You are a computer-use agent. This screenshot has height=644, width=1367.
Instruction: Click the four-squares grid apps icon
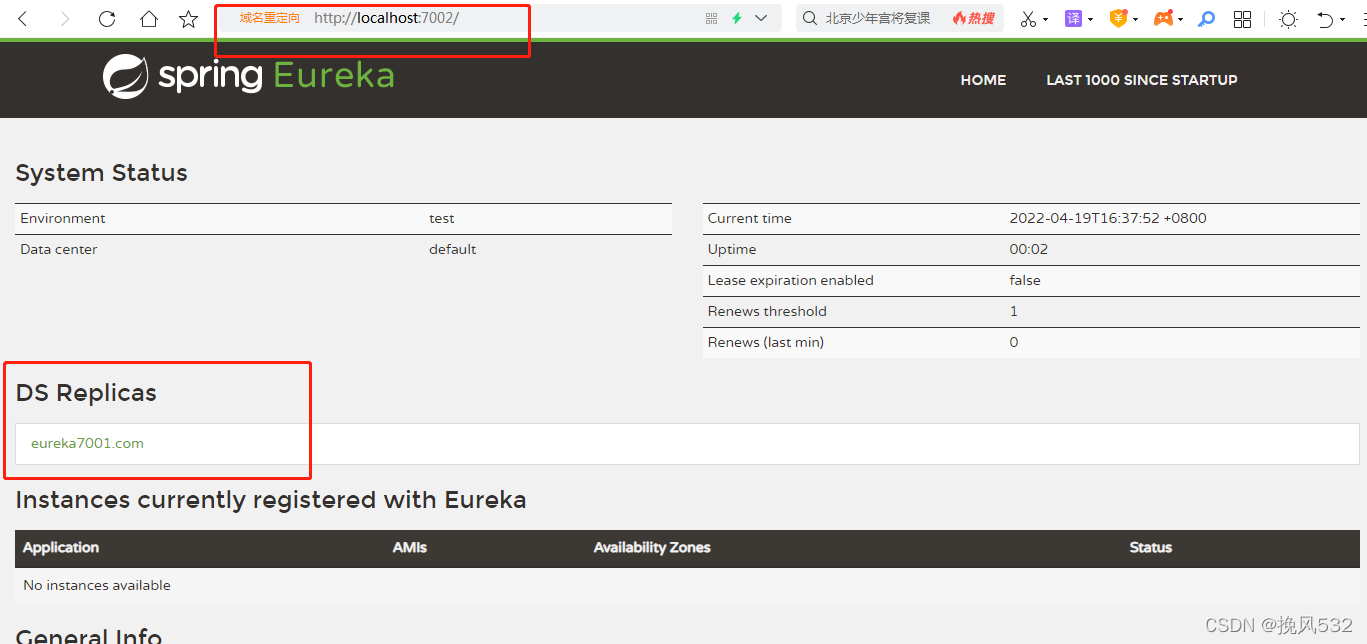[x=1243, y=19]
